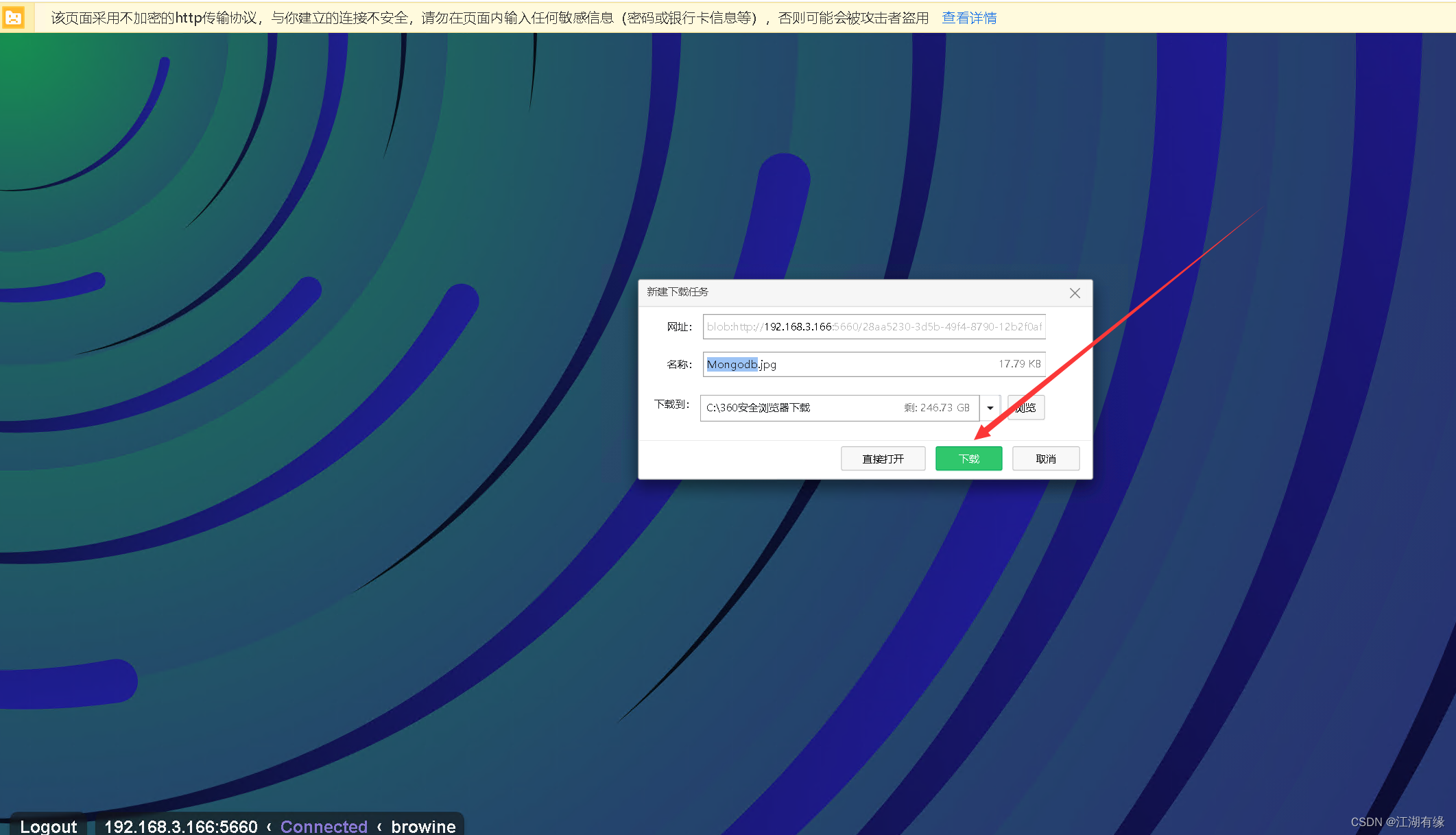This screenshot has height=835, width=1456.
Task: Click the 直接打开 button
Action: pos(883,459)
